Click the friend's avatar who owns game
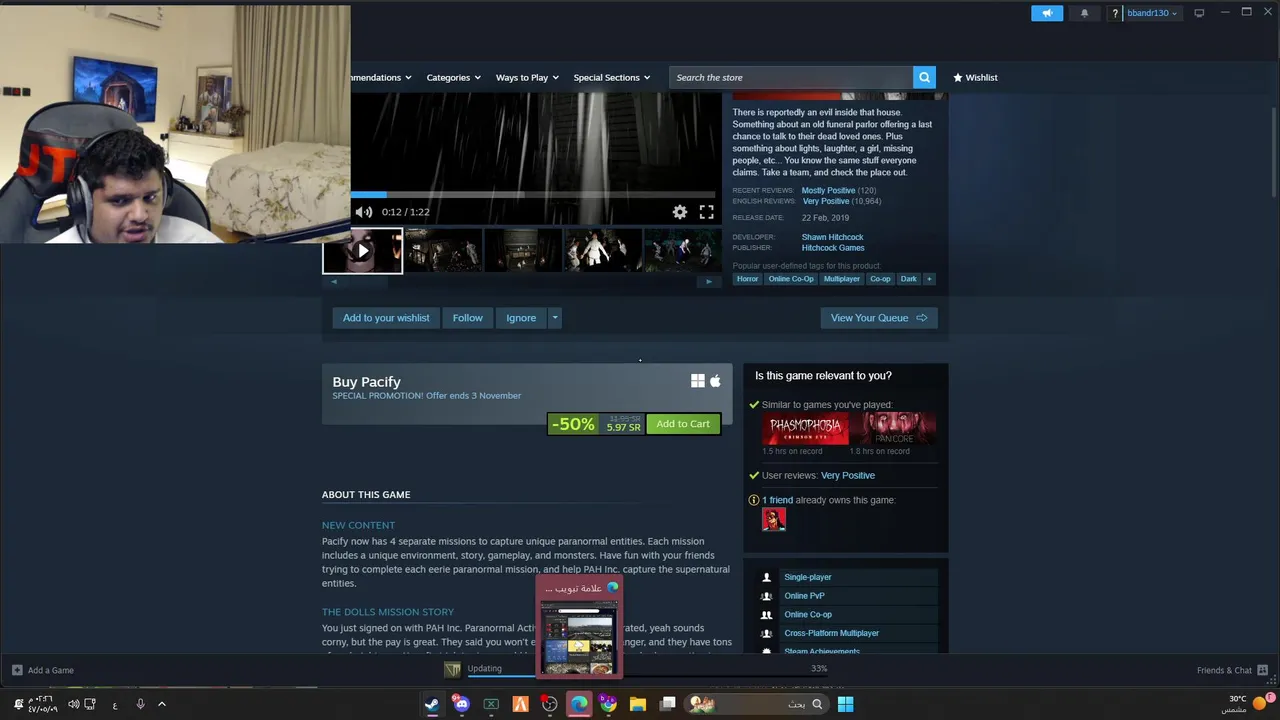 pyautogui.click(x=774, y=519)
